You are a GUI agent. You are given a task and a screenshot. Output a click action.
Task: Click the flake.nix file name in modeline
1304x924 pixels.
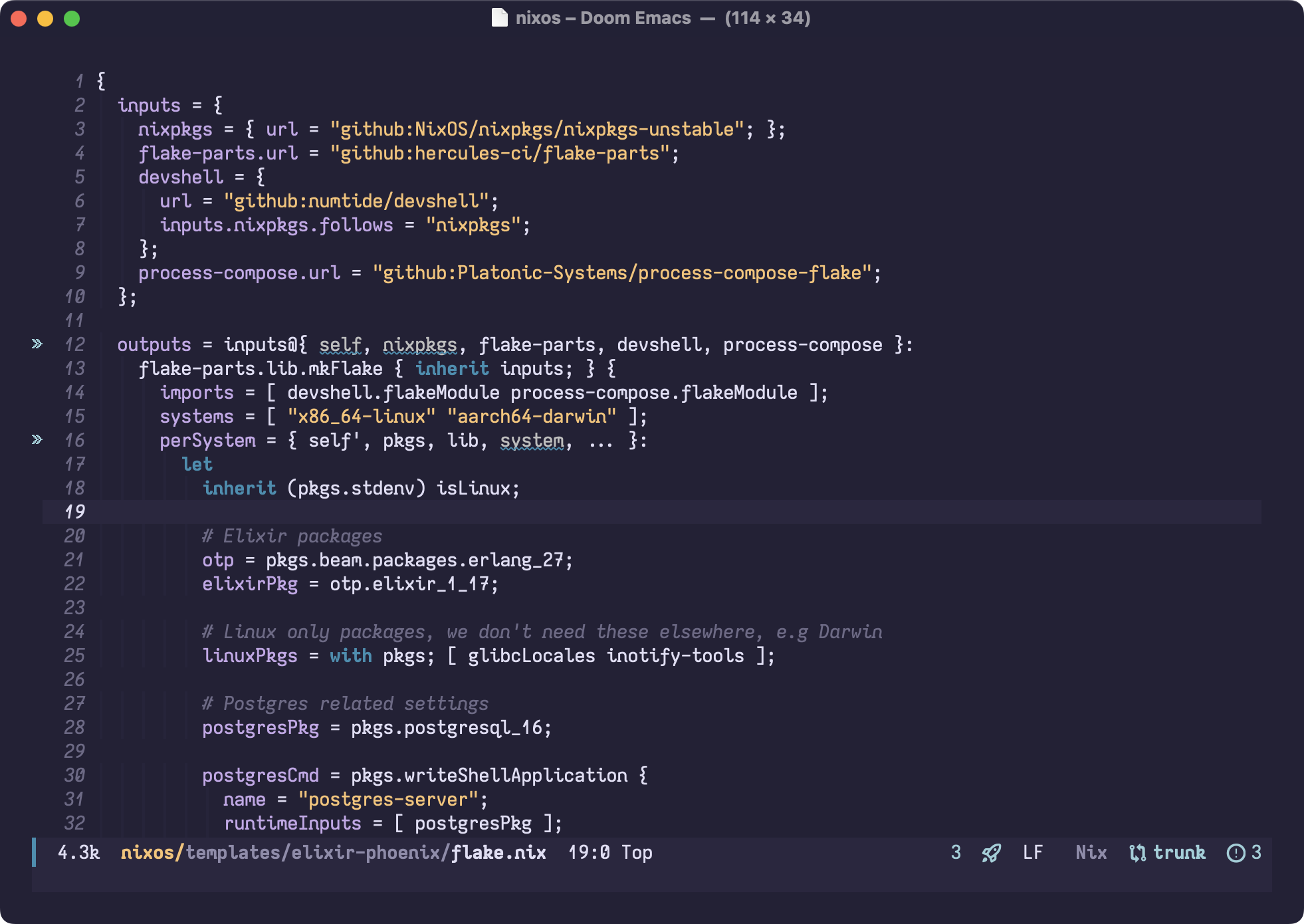[x=498, y=852]
